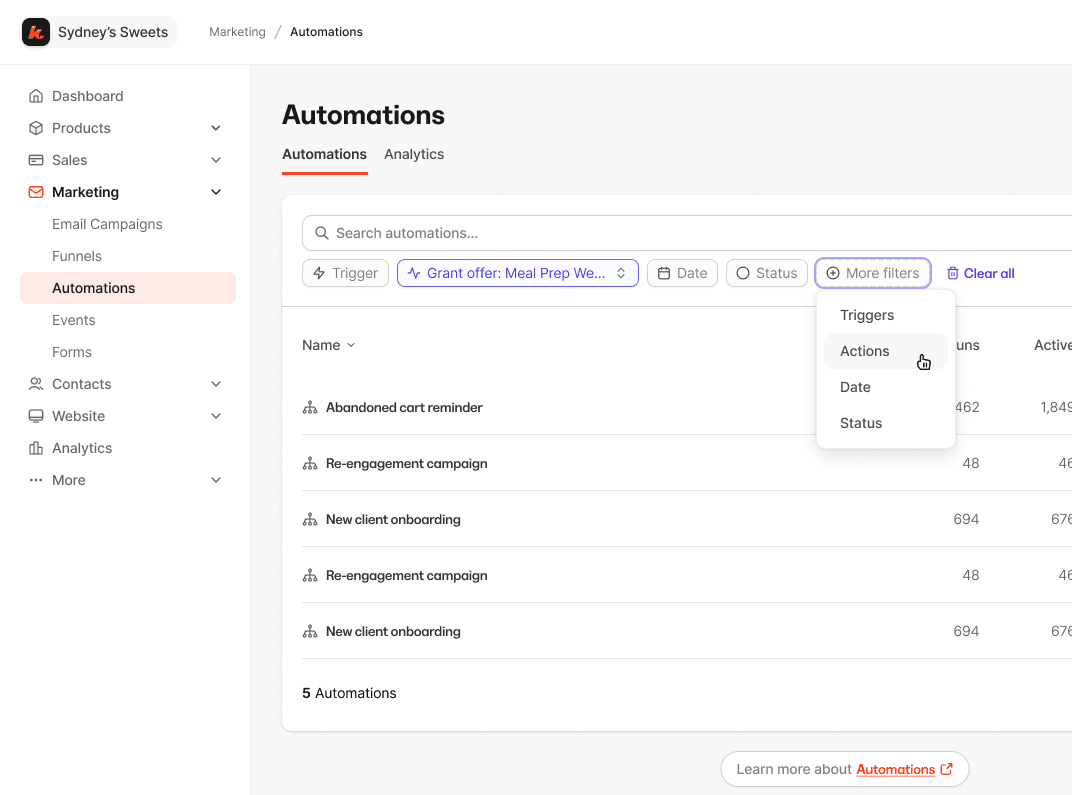Viewport: 1072px width, 795px height.
Task: Open the Dashboard home icon
Action: tap(36, 96)
